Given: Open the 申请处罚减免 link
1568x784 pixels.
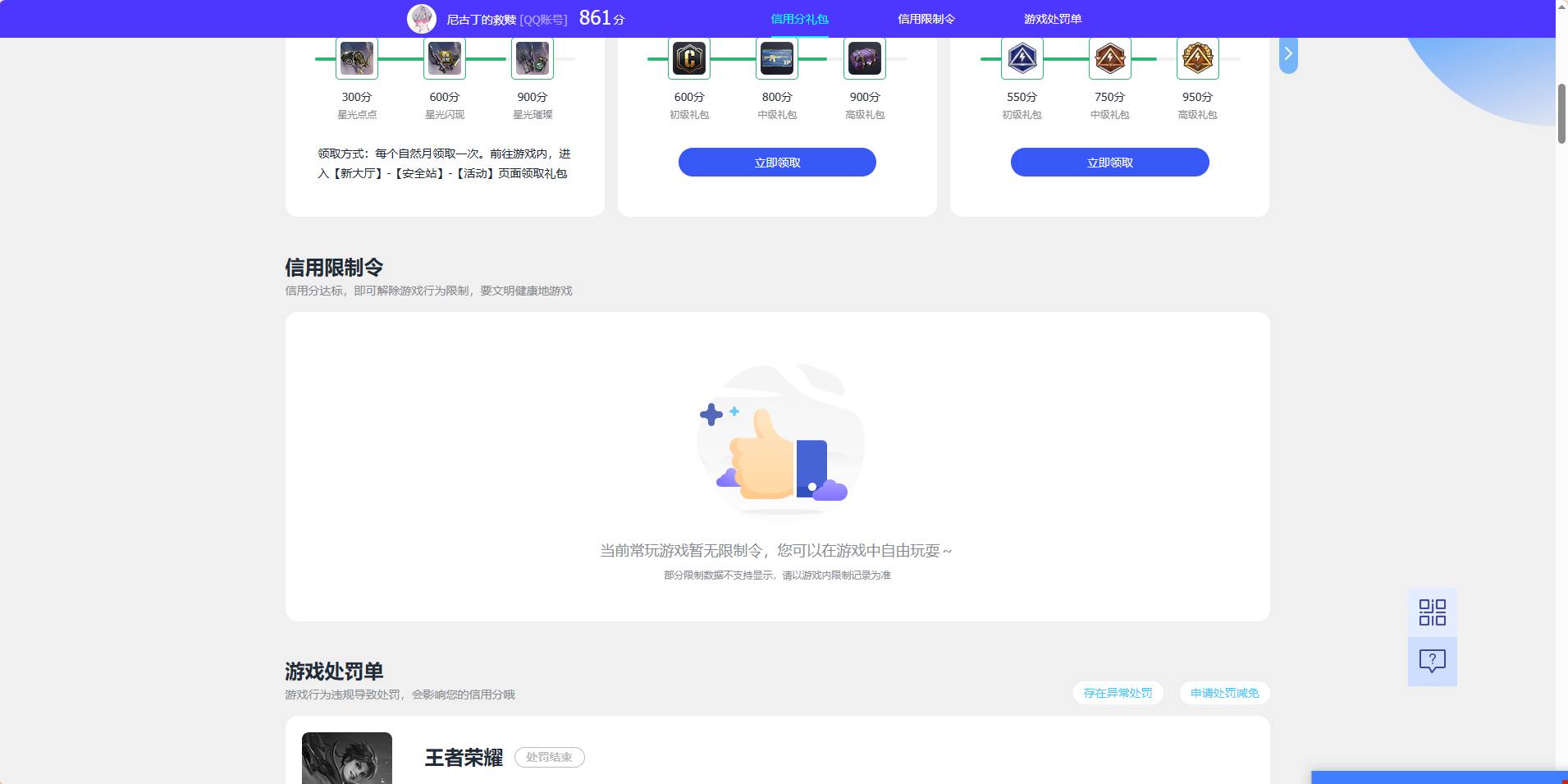Looking at the screenshot, I should [1224, 693].
